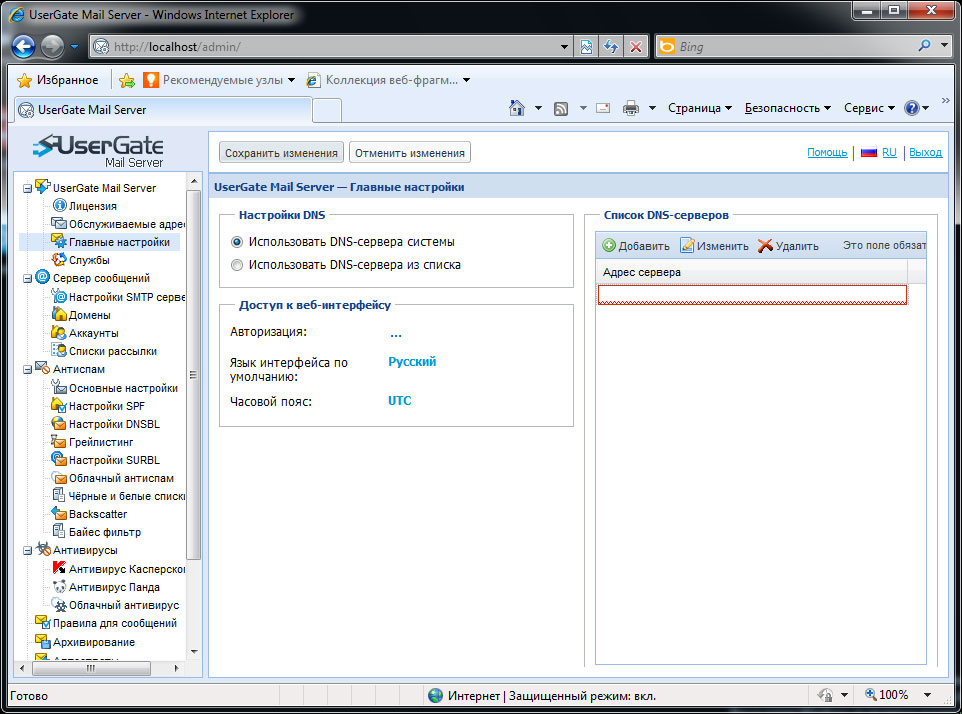962x714 pixels.
Task: Click the Грейлистинг icon
Action: pos(59,441)
